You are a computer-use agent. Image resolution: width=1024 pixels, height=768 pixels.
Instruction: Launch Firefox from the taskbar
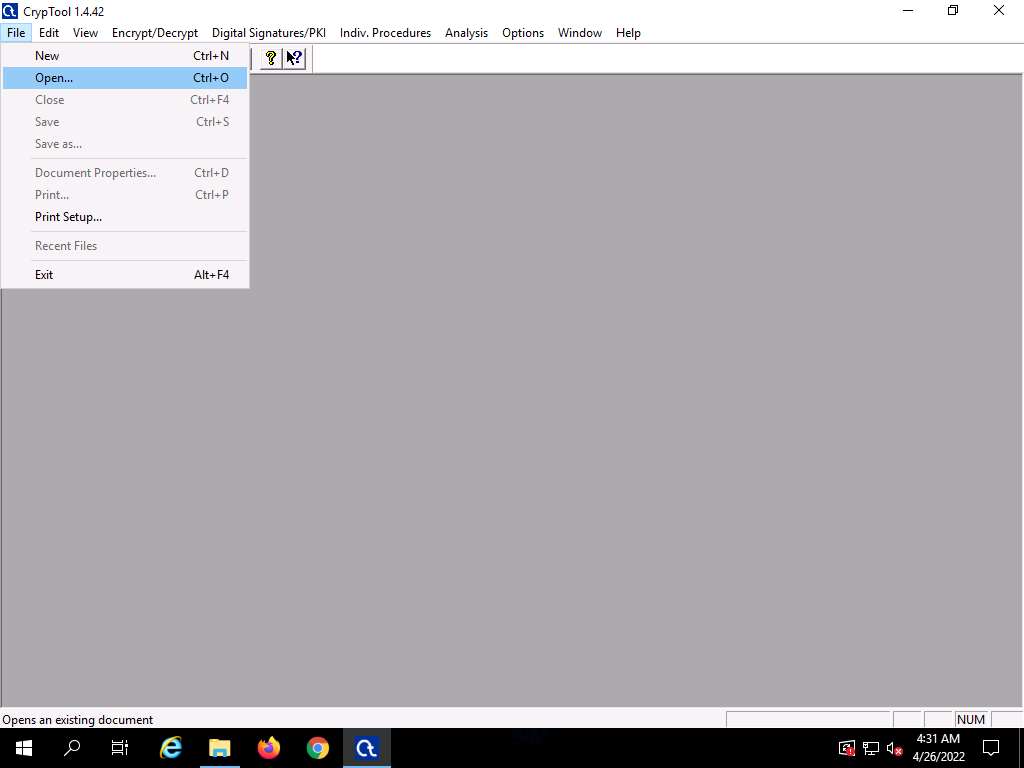269,748
